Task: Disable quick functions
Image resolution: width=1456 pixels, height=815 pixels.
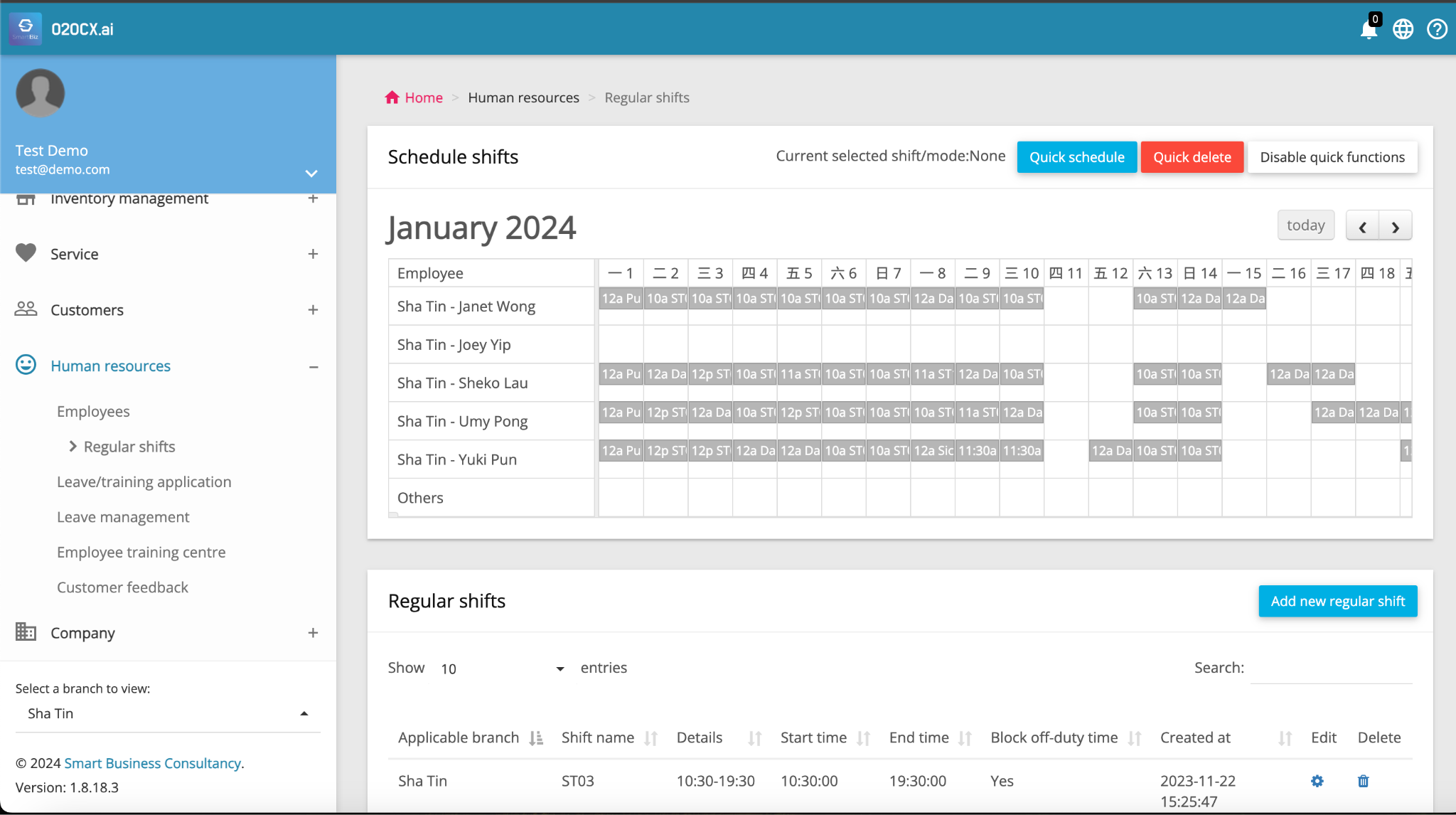Action: point(1332,156)
